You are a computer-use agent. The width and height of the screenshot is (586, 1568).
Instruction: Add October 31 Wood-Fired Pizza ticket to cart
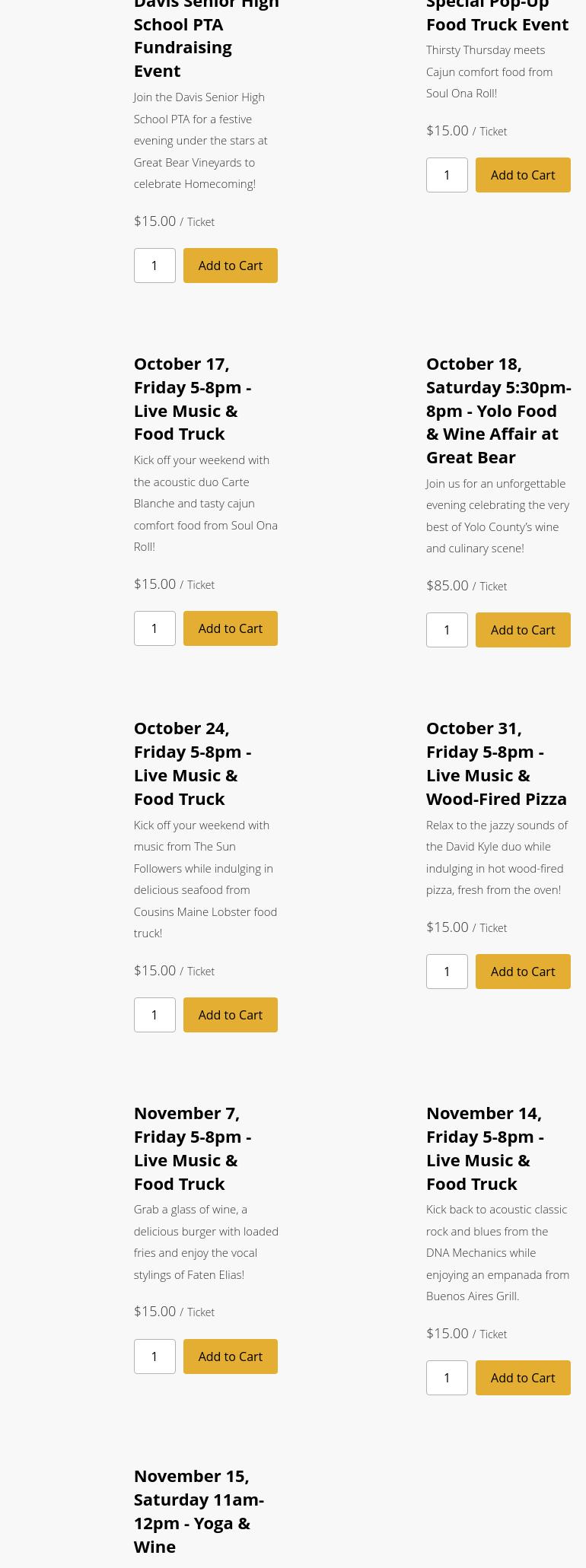pyautogui.click(x=523, y=972)
